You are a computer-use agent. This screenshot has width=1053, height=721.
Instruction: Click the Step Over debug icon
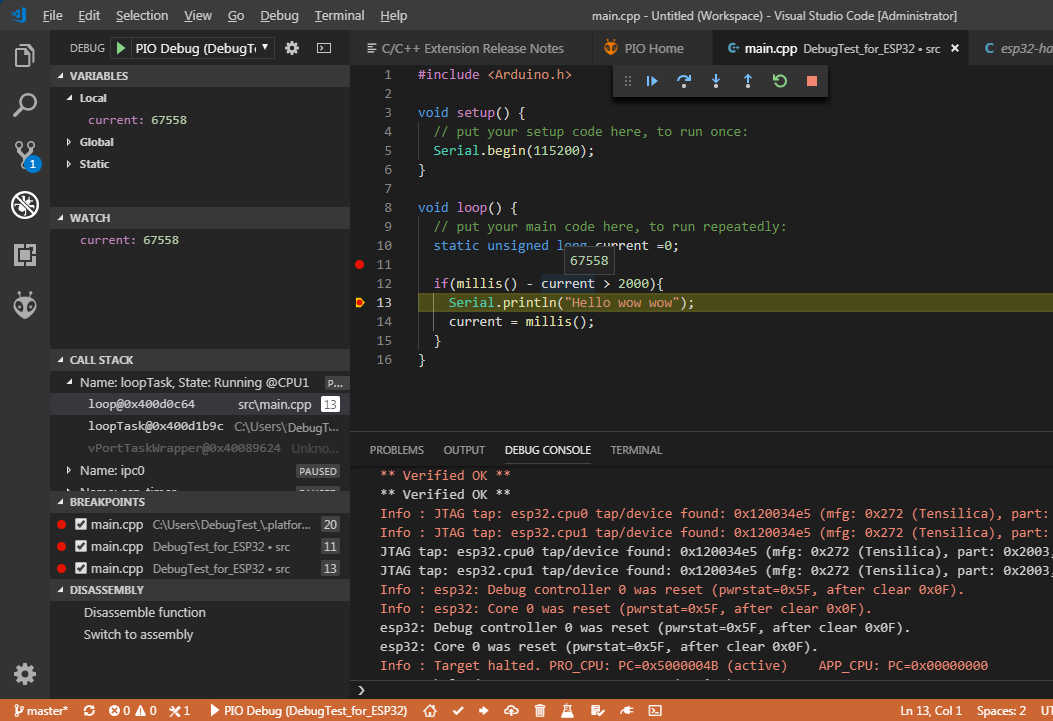click(x=684, y=81)
